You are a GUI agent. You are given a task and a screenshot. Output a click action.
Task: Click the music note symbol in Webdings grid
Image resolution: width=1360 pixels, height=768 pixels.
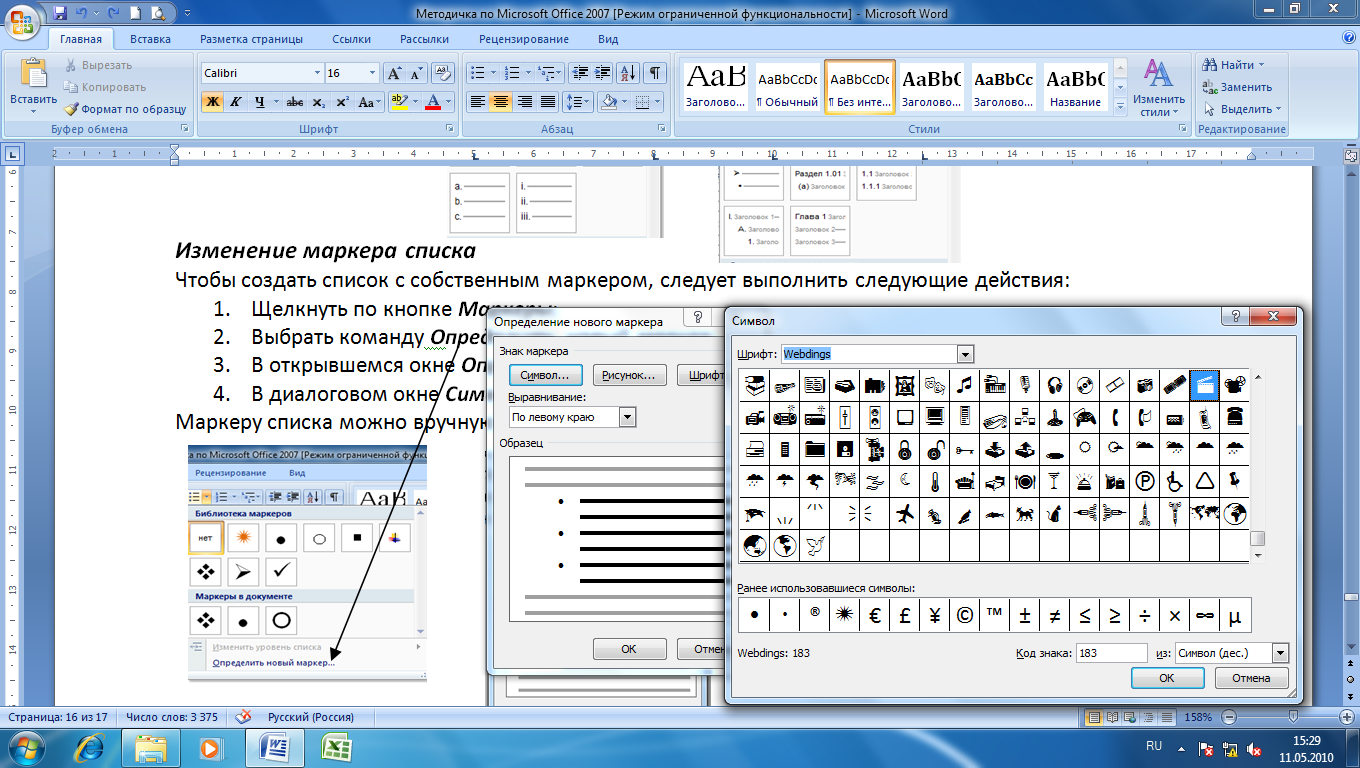coord(964,384)
